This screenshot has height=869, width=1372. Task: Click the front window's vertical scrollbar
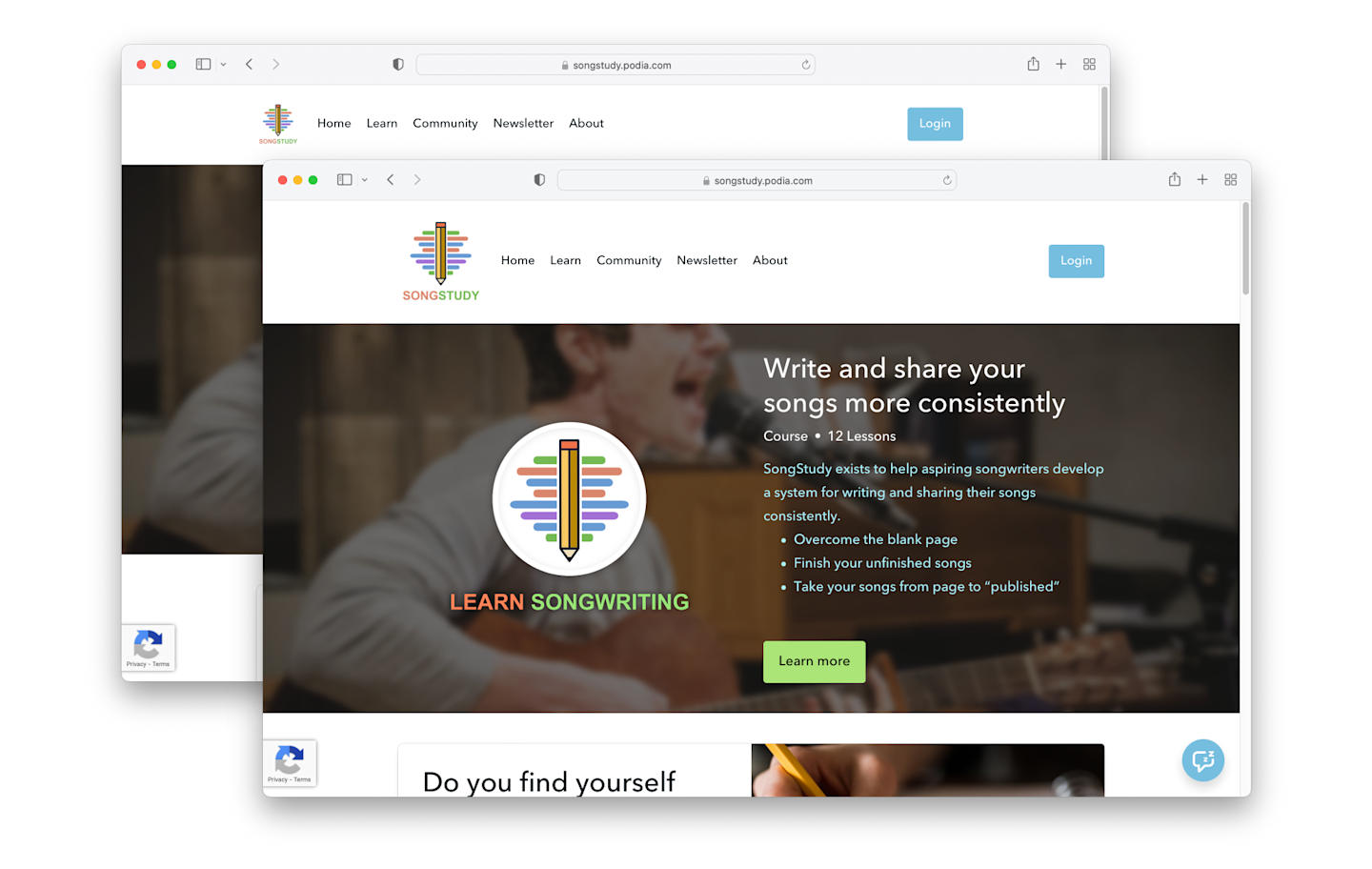coord(1245,248)
